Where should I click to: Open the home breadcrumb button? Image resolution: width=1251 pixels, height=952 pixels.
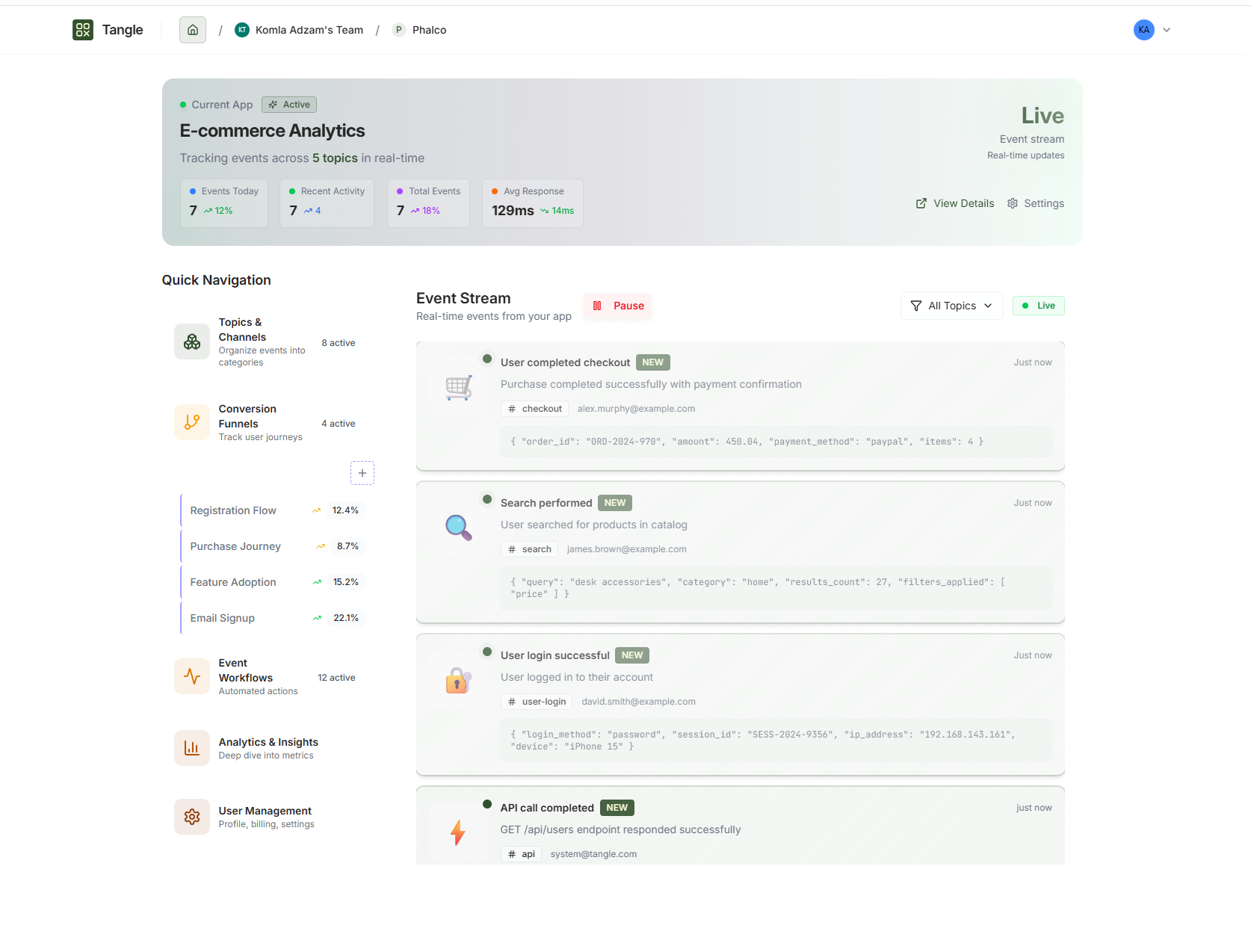[x=193, y=30]
